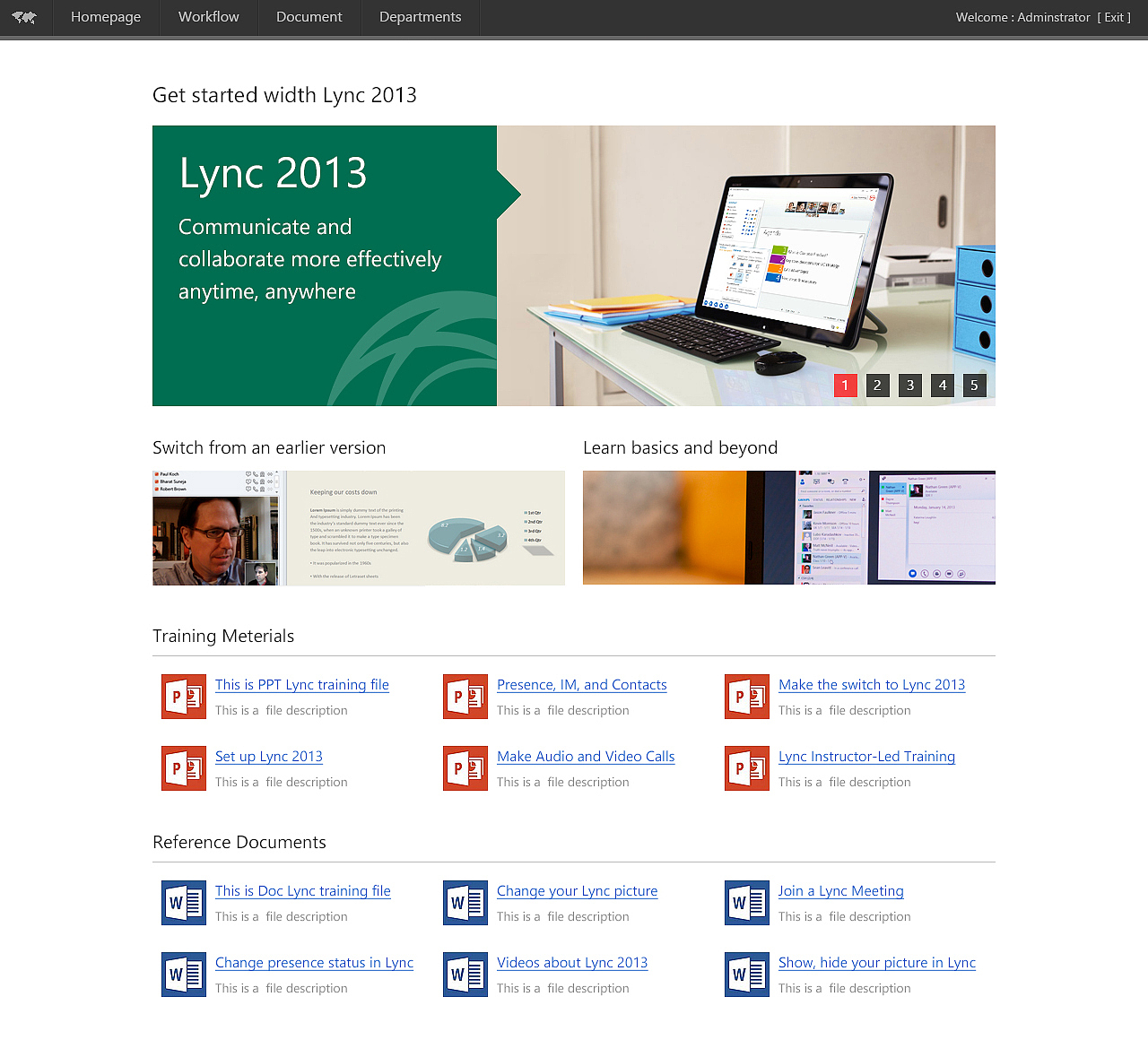Click Word icon beside 'Change your Lync picture'

465,903
